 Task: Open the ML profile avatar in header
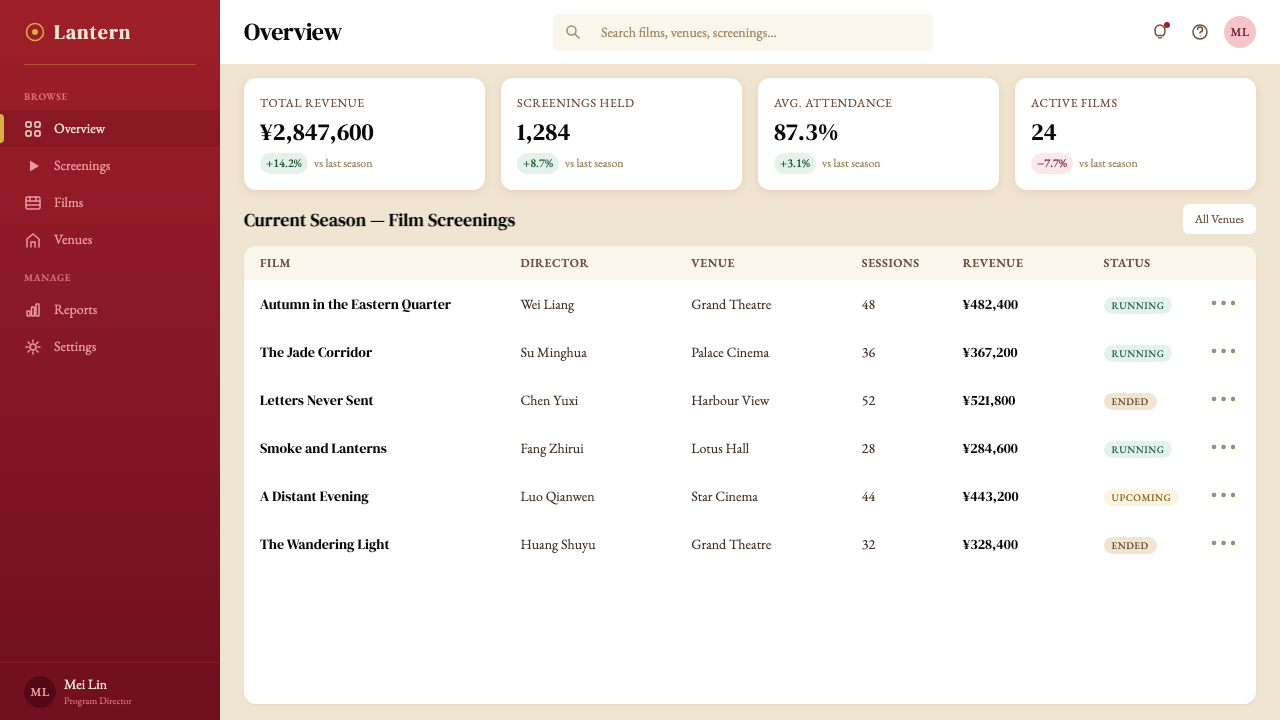coord(1240,32)
